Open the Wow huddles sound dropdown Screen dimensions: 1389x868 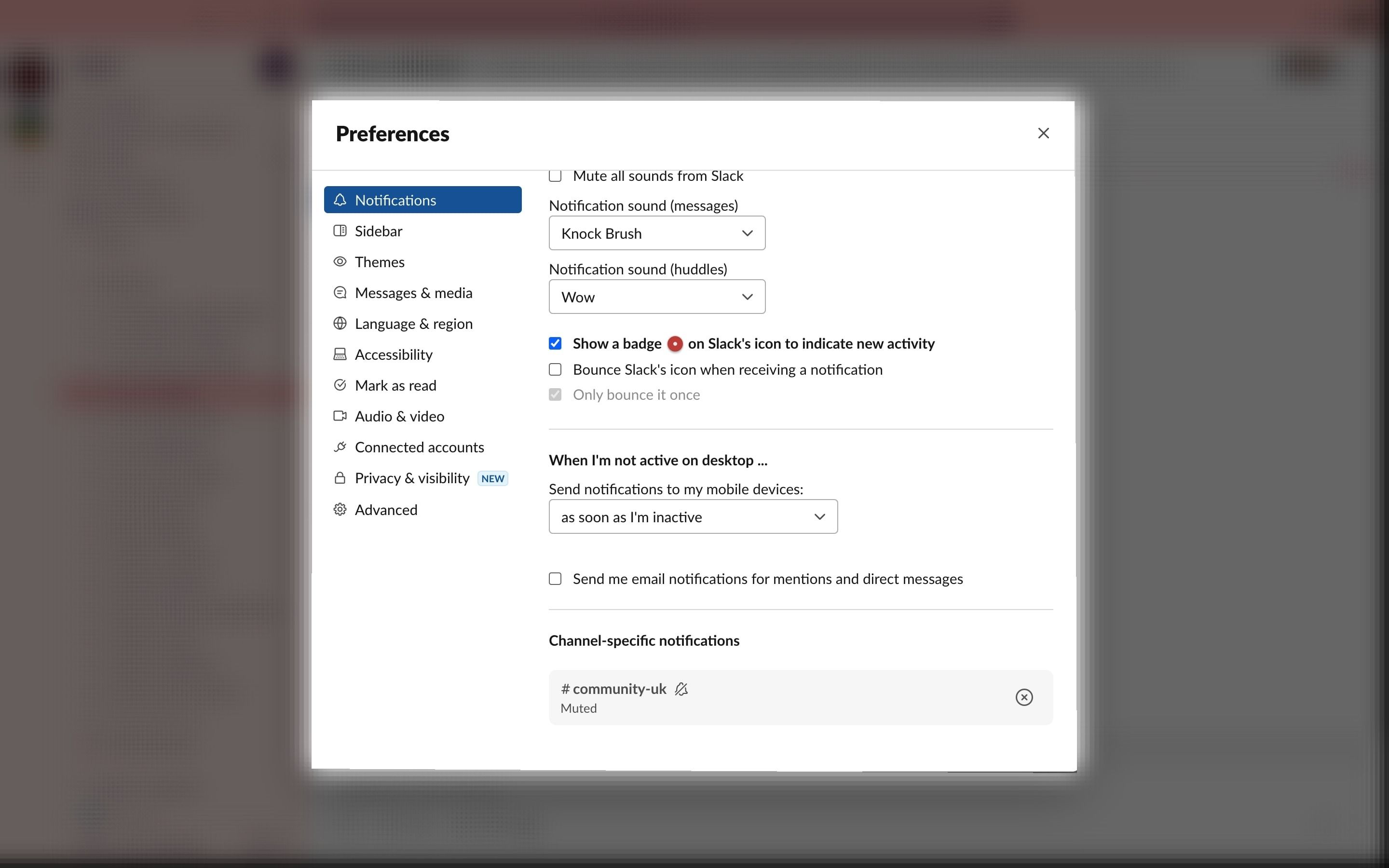[656, 297]
